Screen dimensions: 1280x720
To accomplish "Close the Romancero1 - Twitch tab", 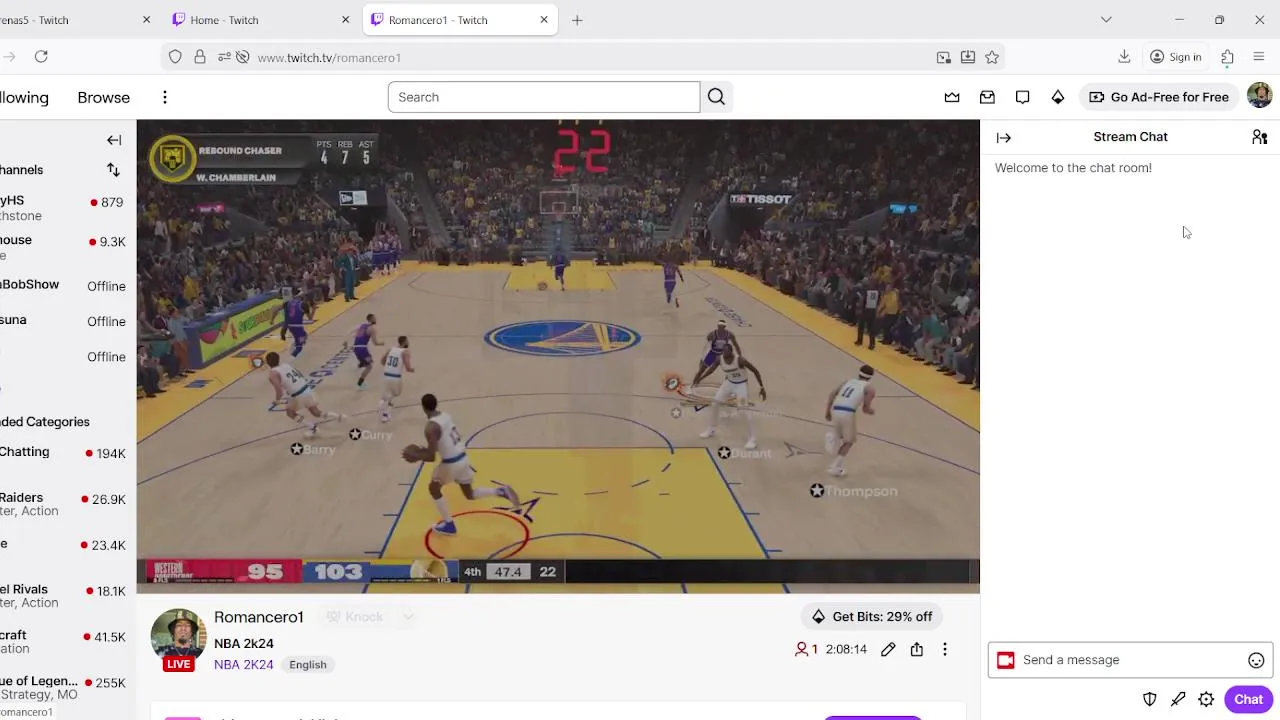I will (544, 20).
